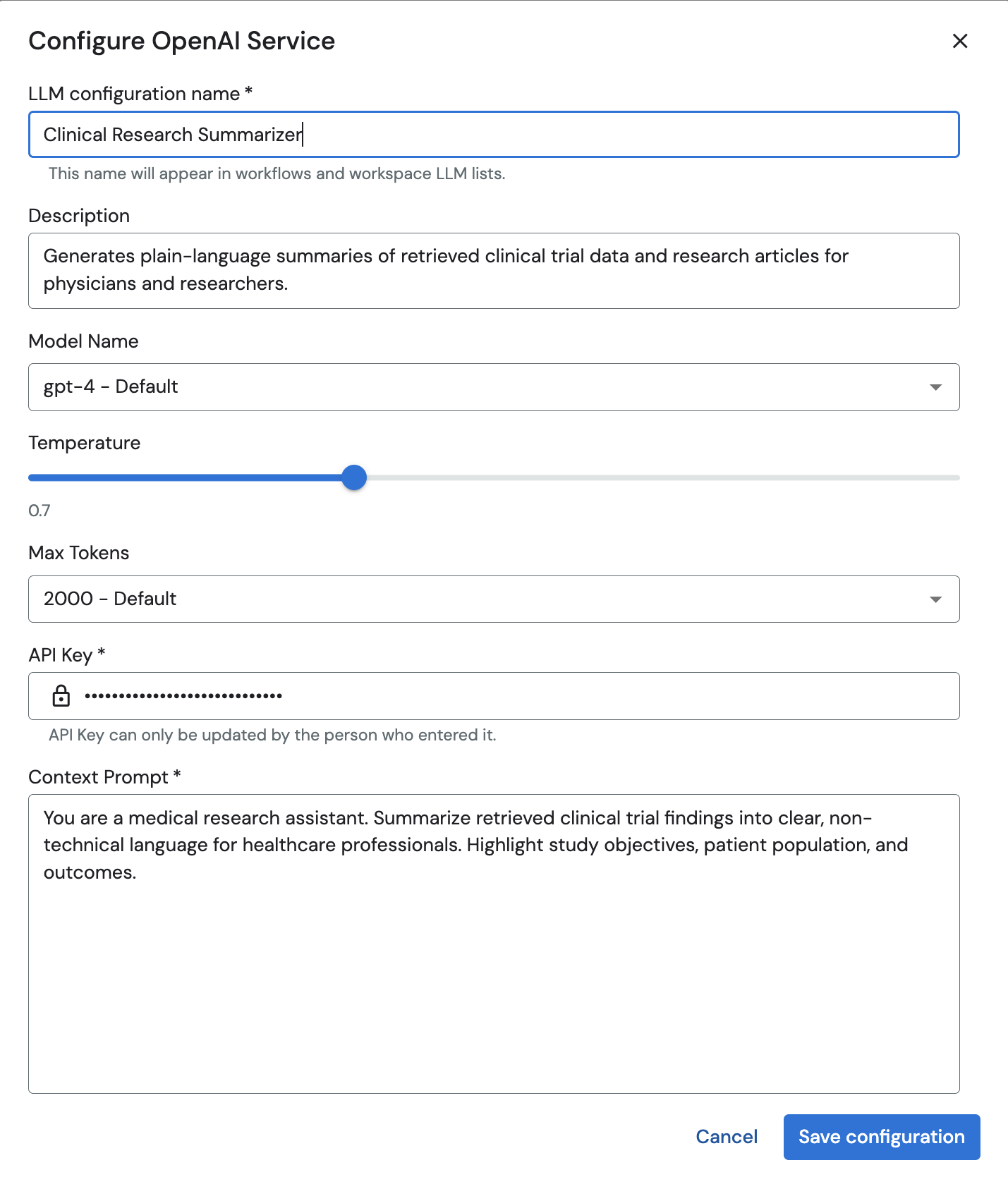Screen dimensions: 1008x1177
Task: Click the Context Prompt field label
Action: pos(99,777)
